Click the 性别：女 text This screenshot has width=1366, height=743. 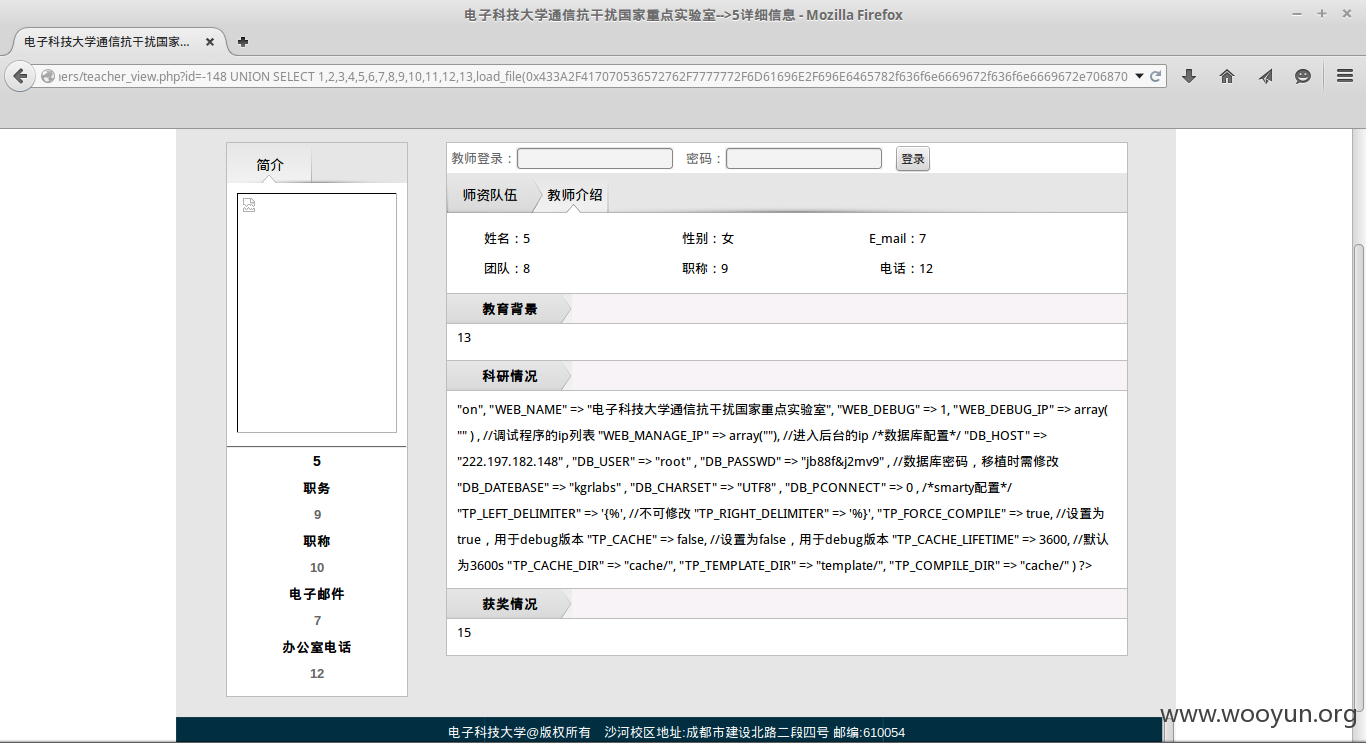click(x=708, y=238)
